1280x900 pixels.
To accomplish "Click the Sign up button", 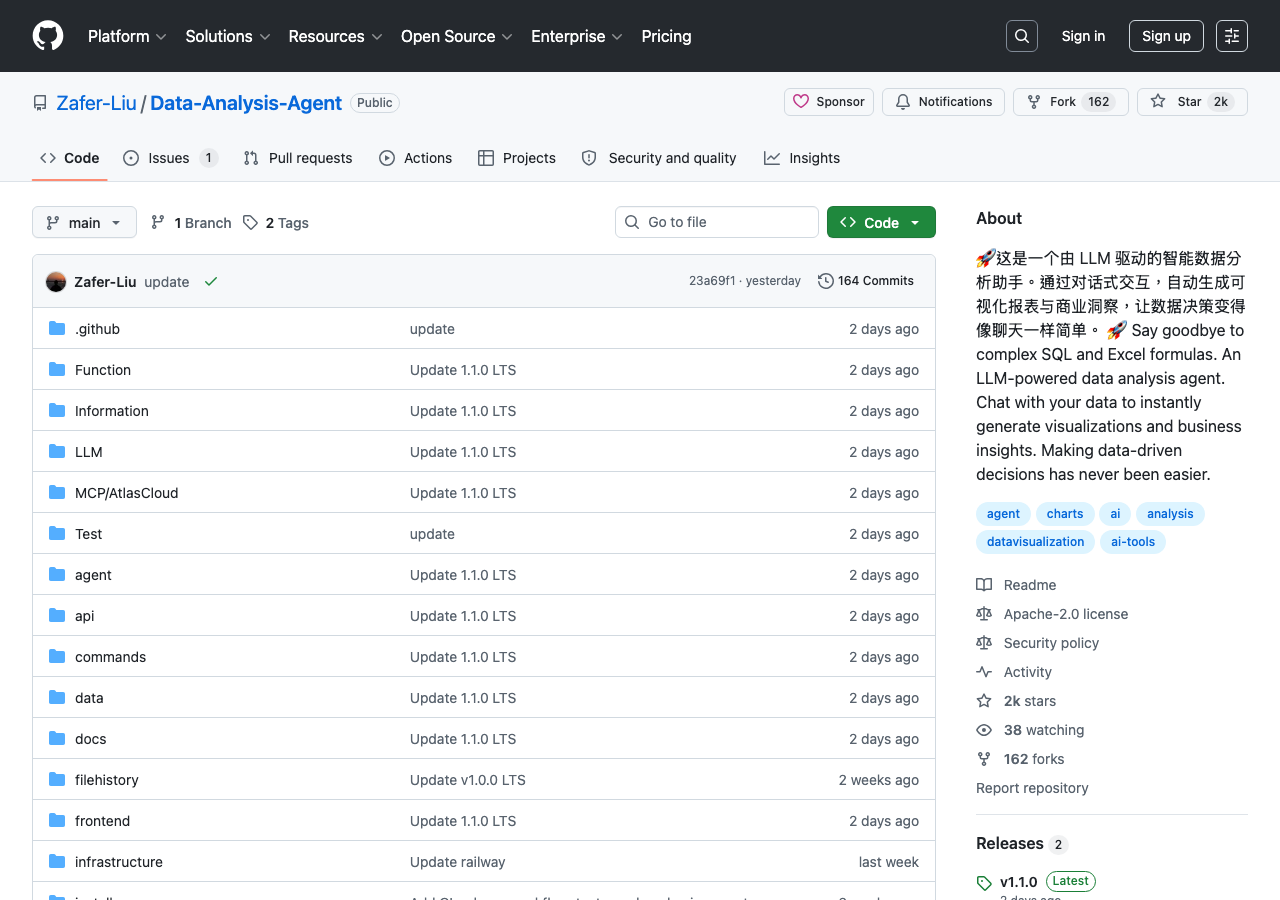I will point(1166,36).
